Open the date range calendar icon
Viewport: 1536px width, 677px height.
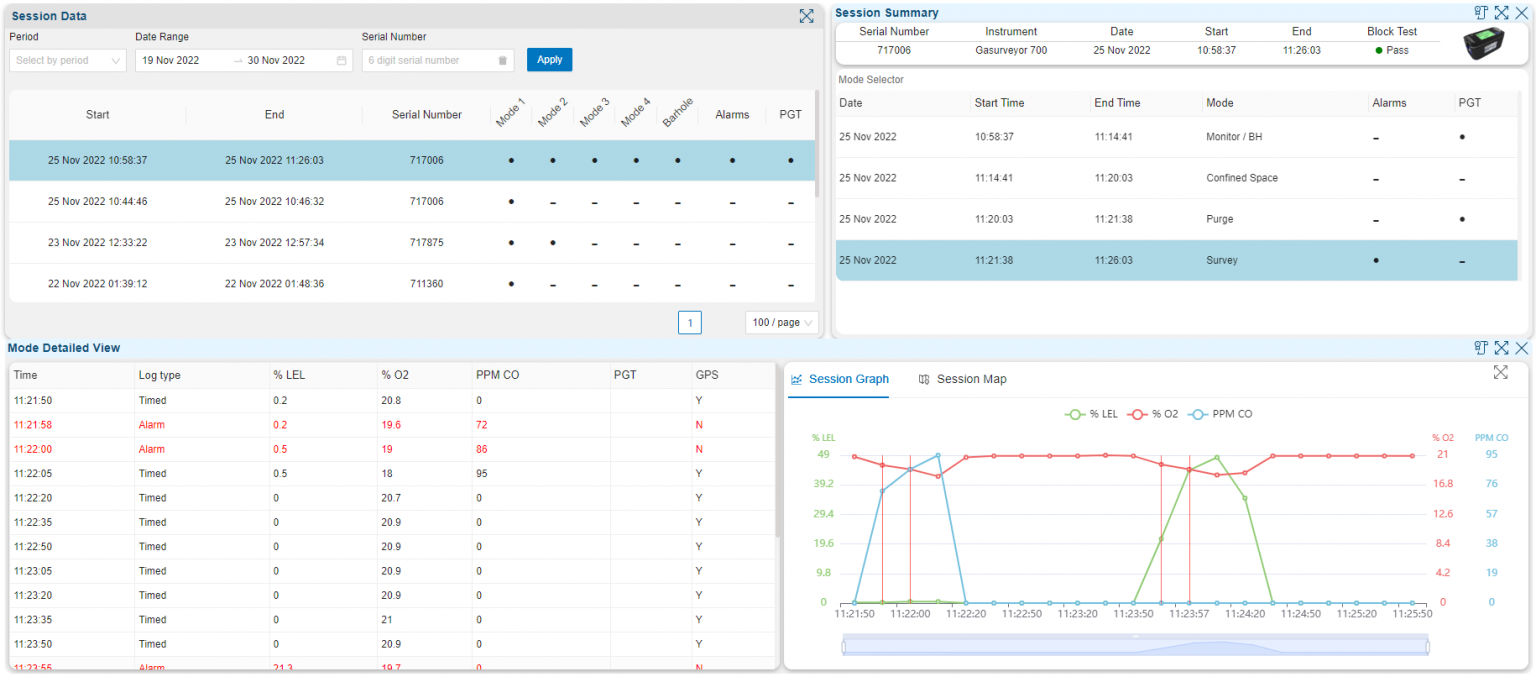[343, 60]
